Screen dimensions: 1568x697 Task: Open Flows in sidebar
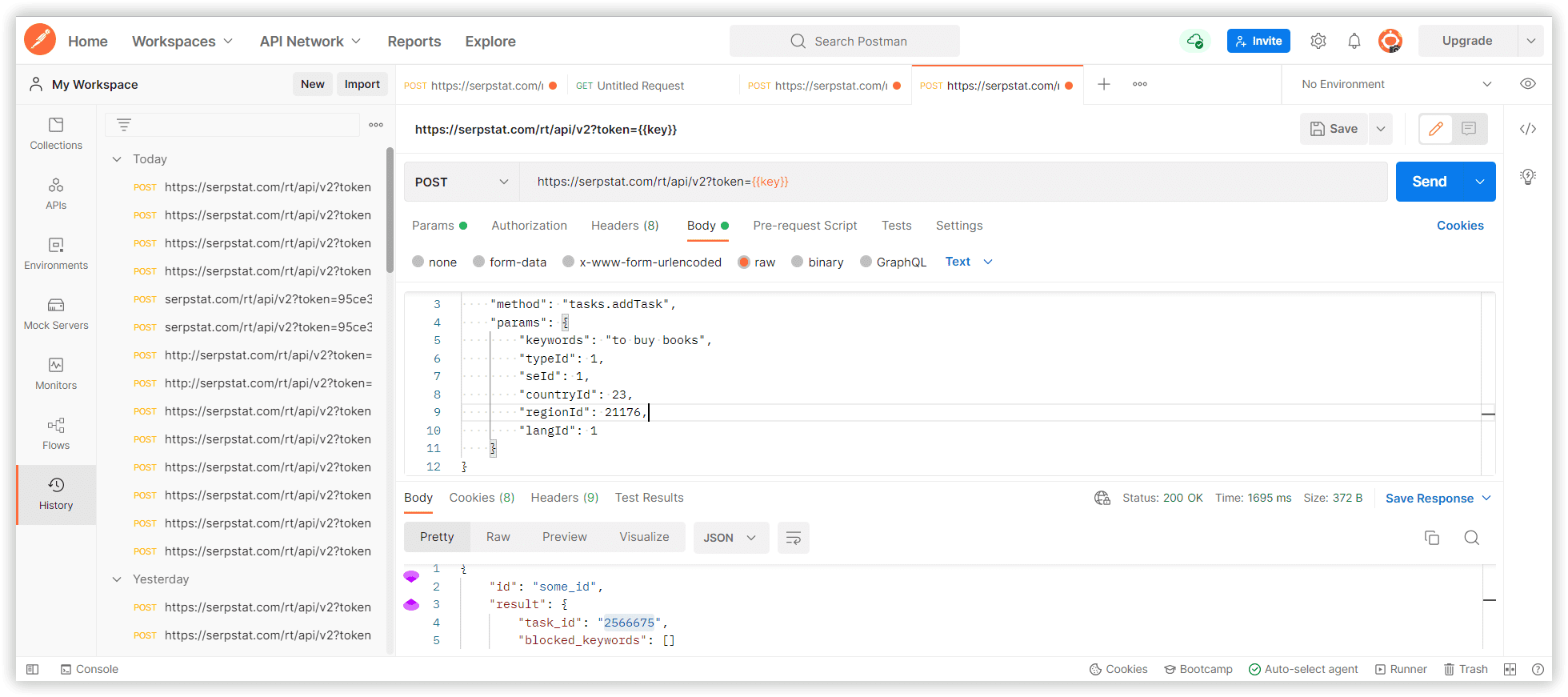point(56,434)
